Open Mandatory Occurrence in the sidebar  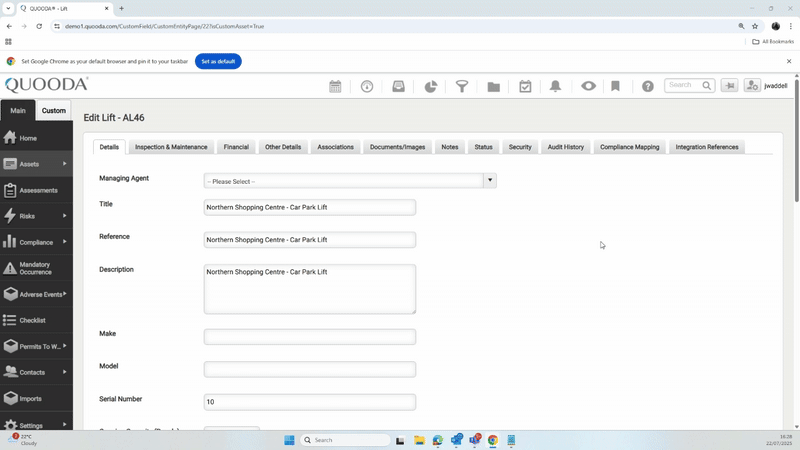pyautogui.click(x=36, y=268)
